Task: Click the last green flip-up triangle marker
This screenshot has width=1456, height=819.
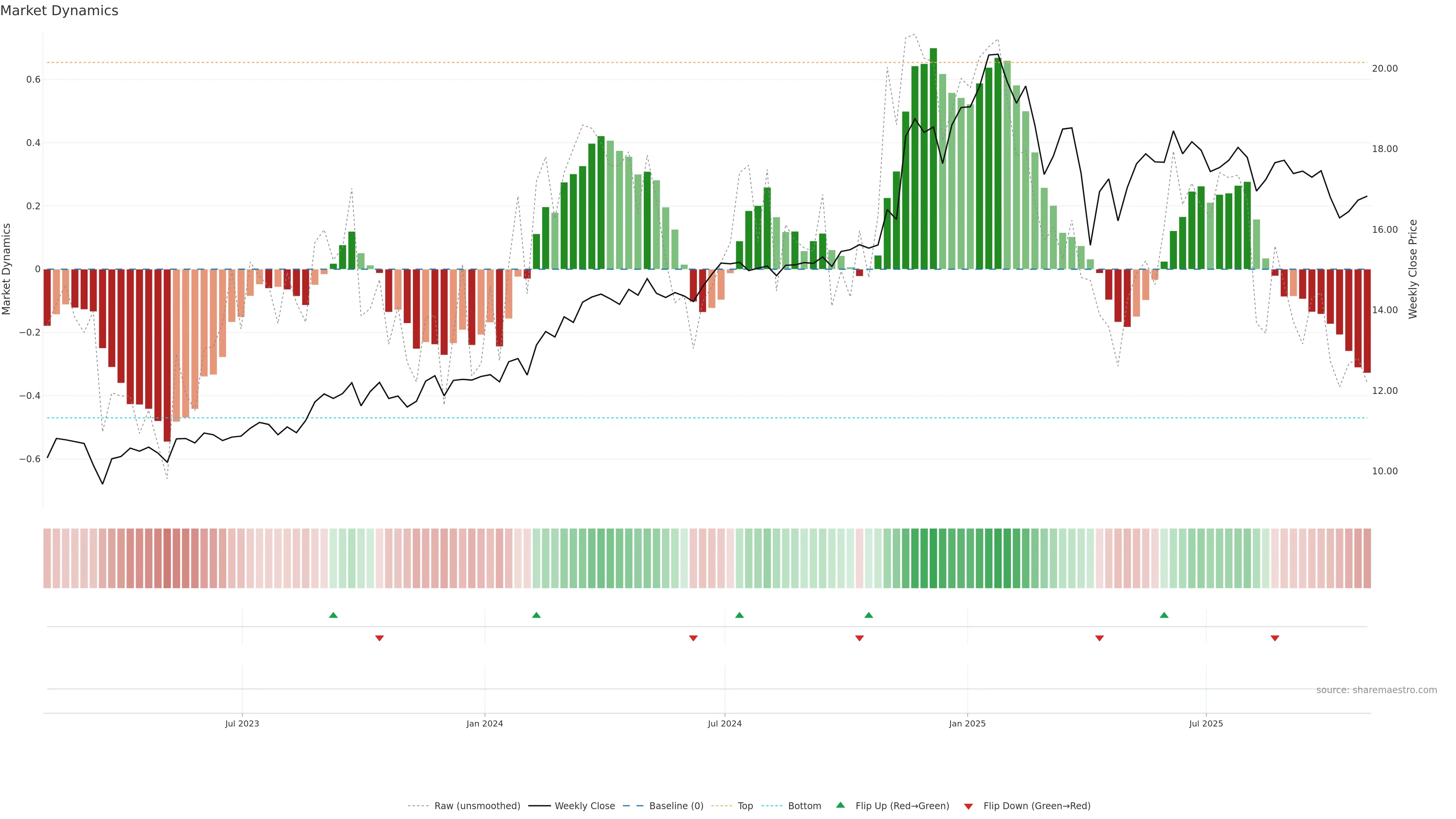Action: [1164, 615]
